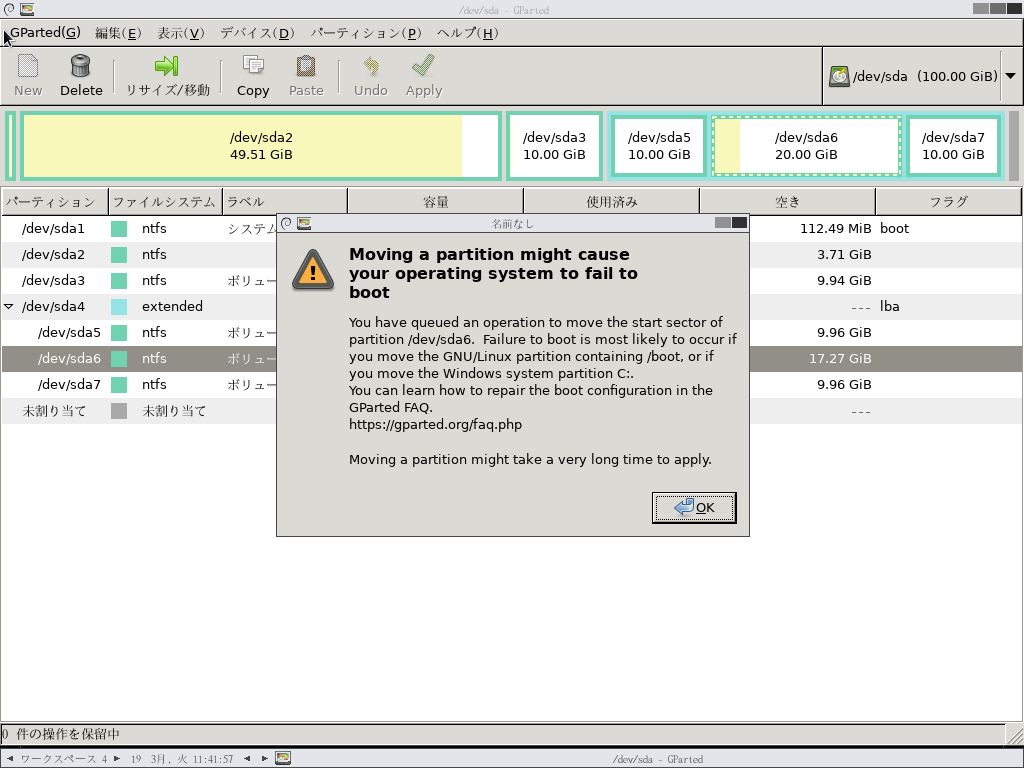This screenshot has height=768, width=1024.
Task: Click the 使用済み column header
Action: 611,202
